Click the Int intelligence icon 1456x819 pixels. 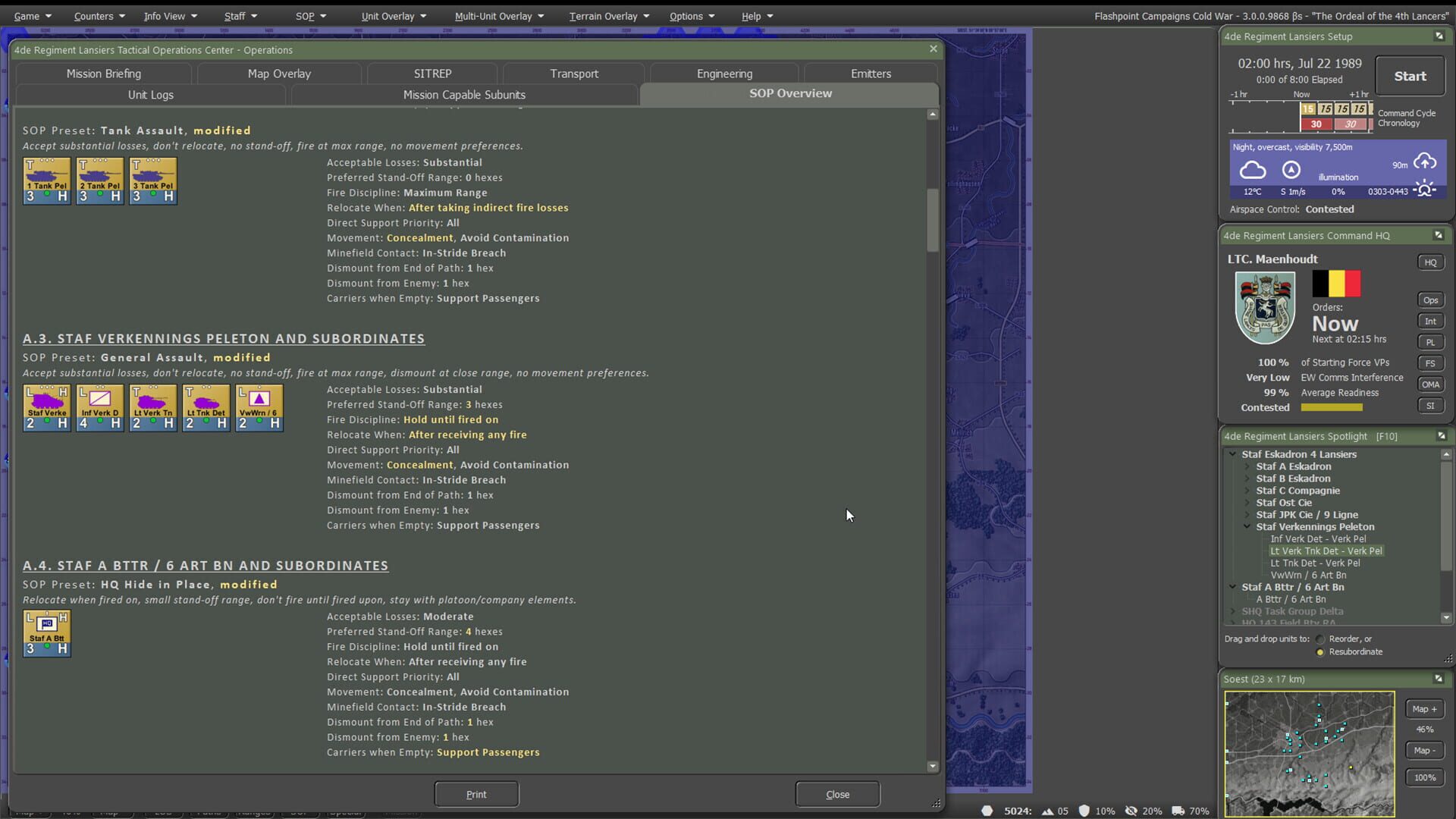pyautogui.click(x=1431, y=321)
